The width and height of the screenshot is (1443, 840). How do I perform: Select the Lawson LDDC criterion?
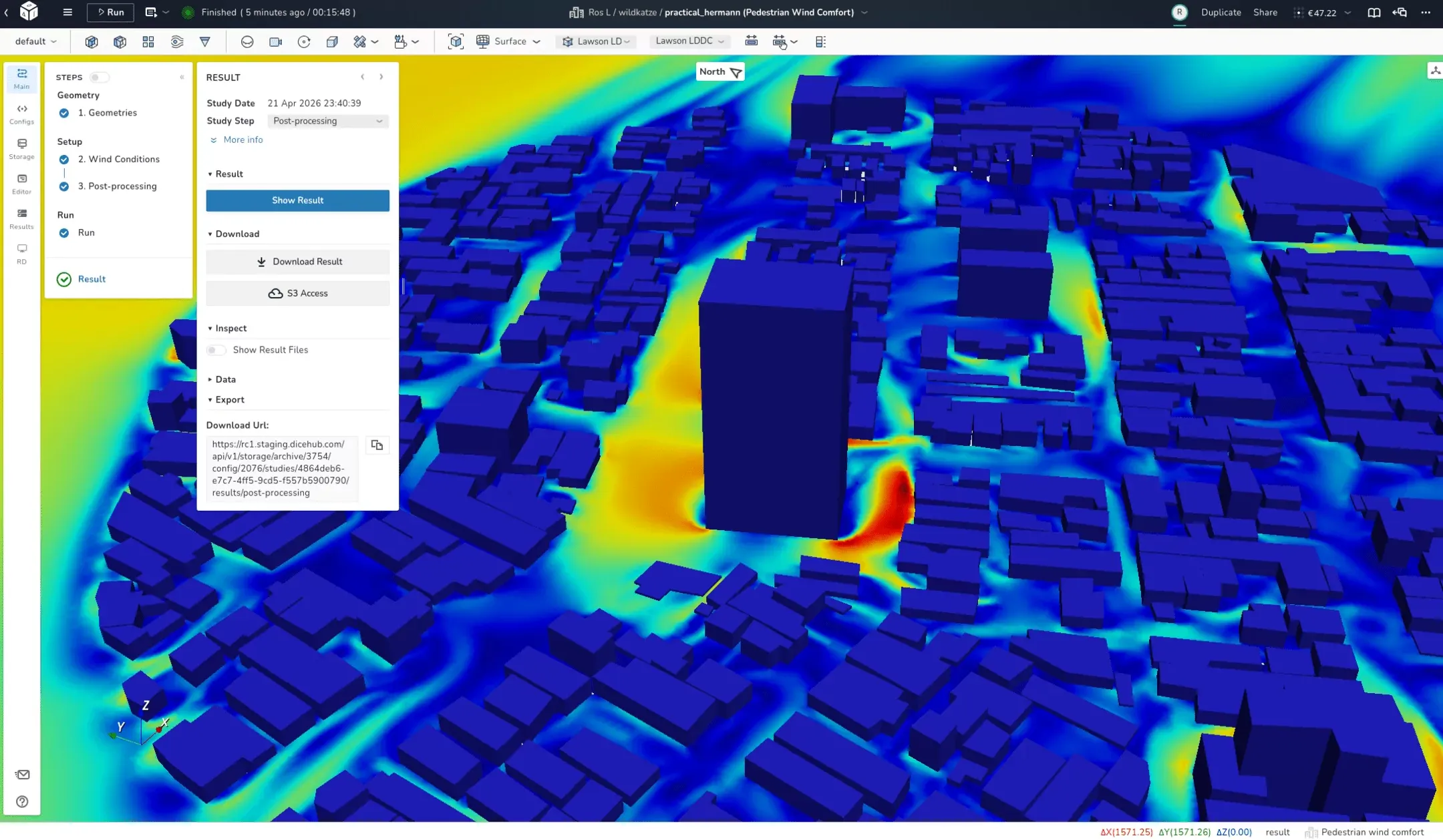point(689,41)
